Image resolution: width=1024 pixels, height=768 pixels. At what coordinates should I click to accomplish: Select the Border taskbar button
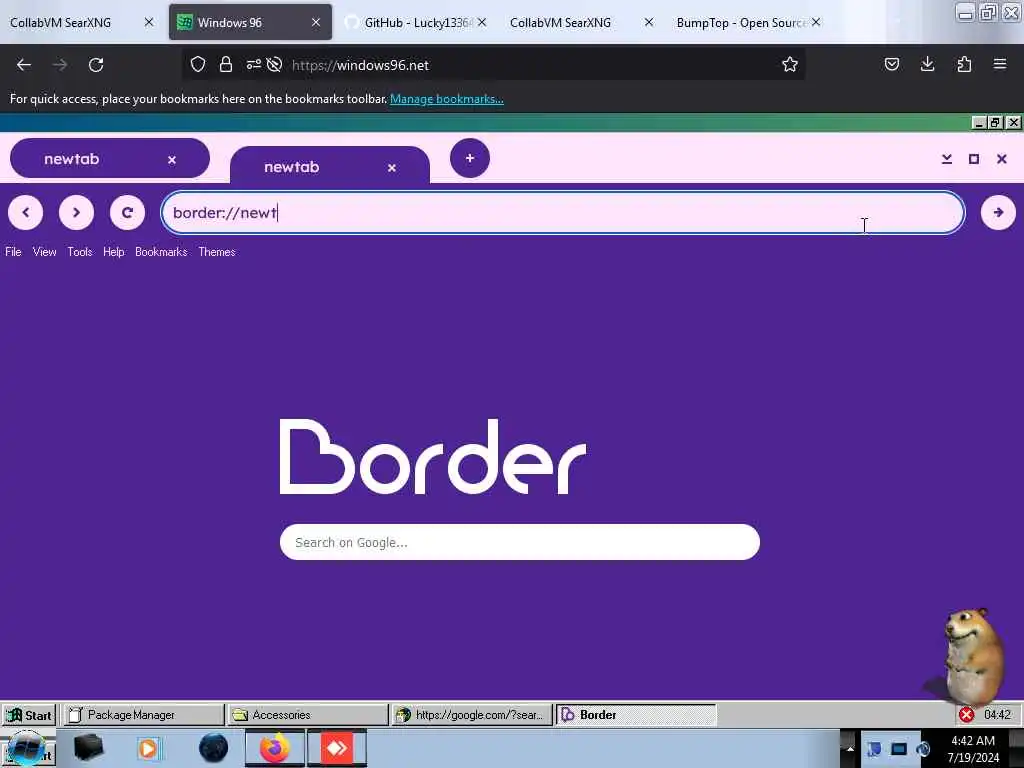pos(635,715)
